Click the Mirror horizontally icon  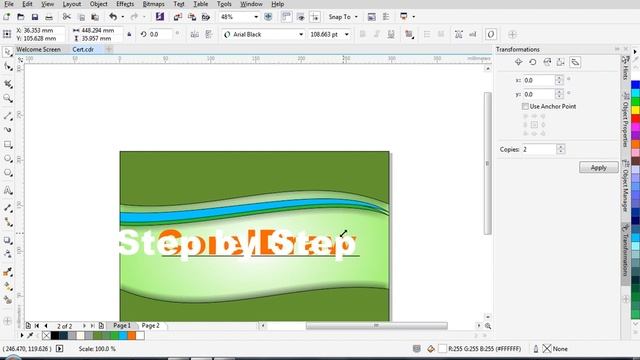[195, 34]
